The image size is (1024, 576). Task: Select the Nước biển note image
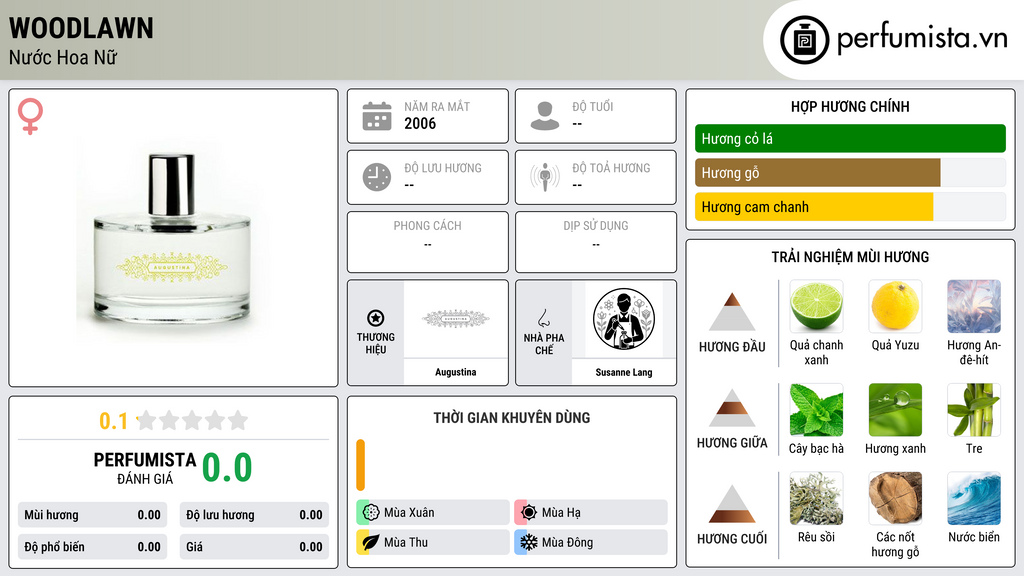[974, 498]
